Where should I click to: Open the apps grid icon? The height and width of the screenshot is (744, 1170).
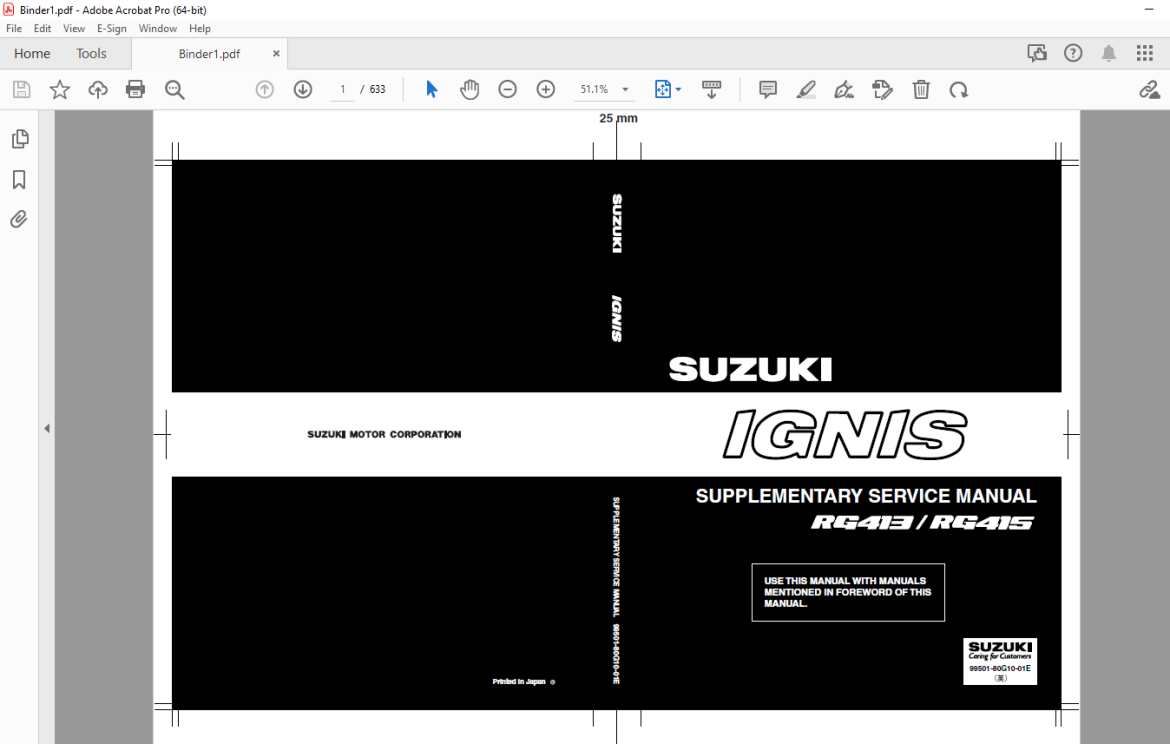[x=1145, y=53]
